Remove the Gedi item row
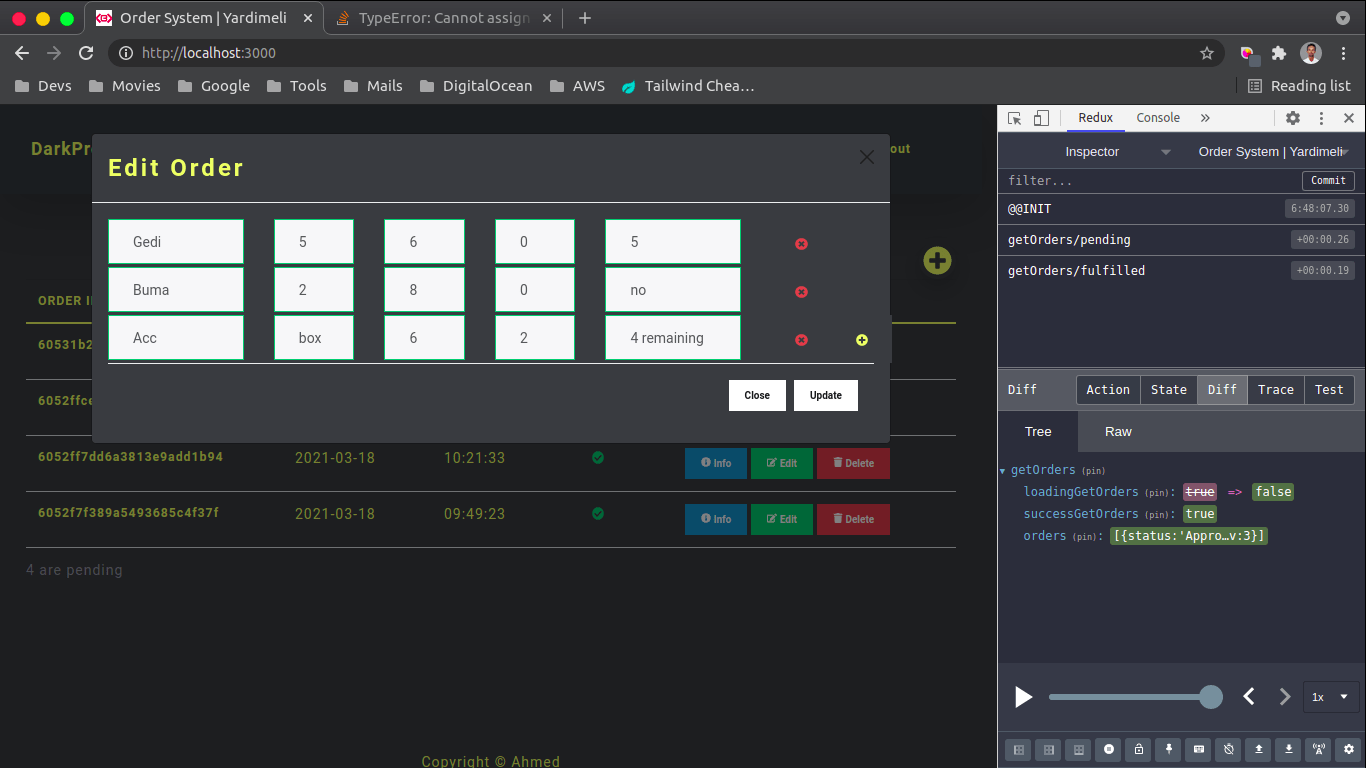The width and height of the screenshot is (1366, 768). 801,244
